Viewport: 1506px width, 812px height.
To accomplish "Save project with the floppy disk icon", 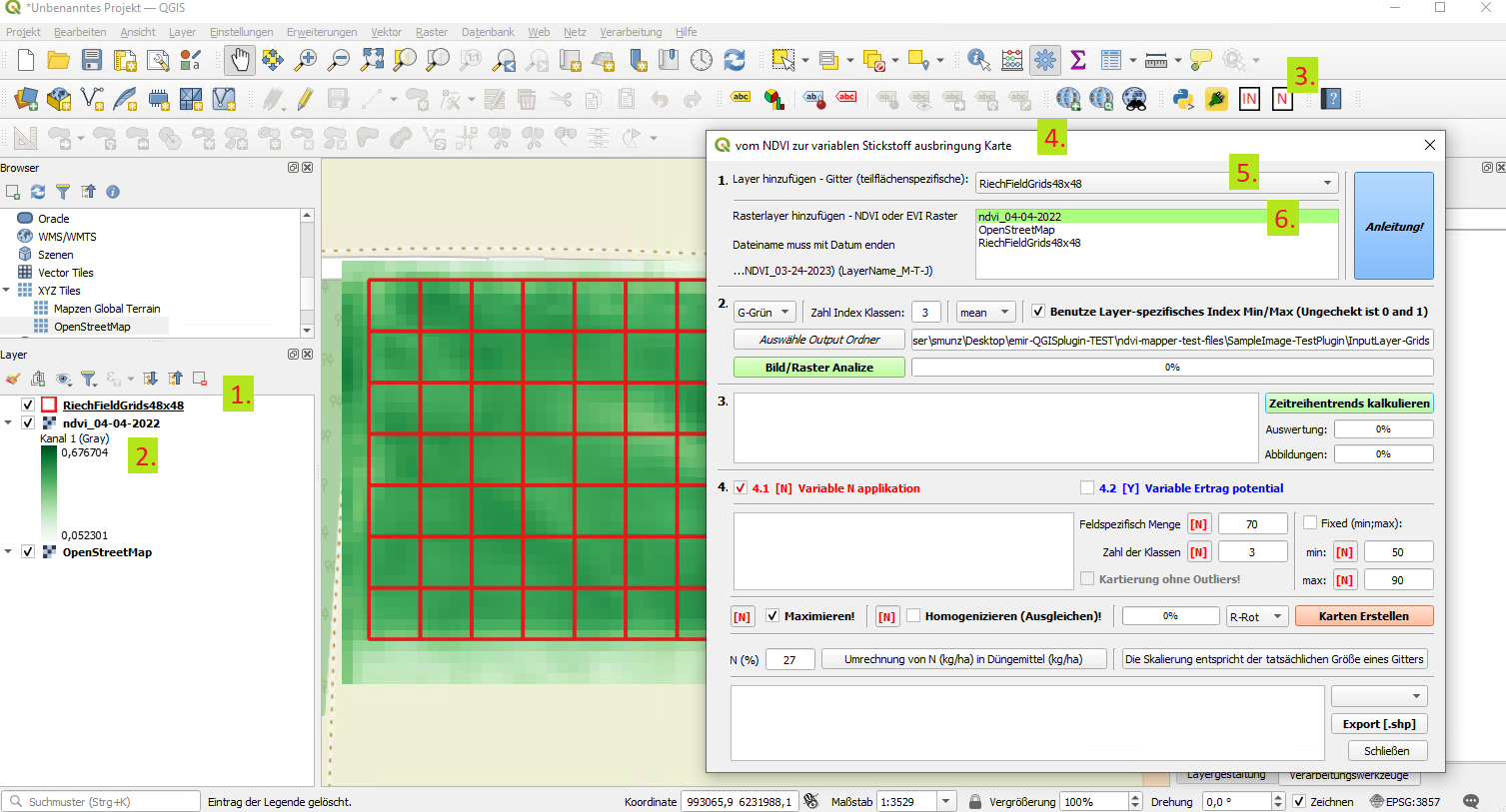I will coord(92,60).
